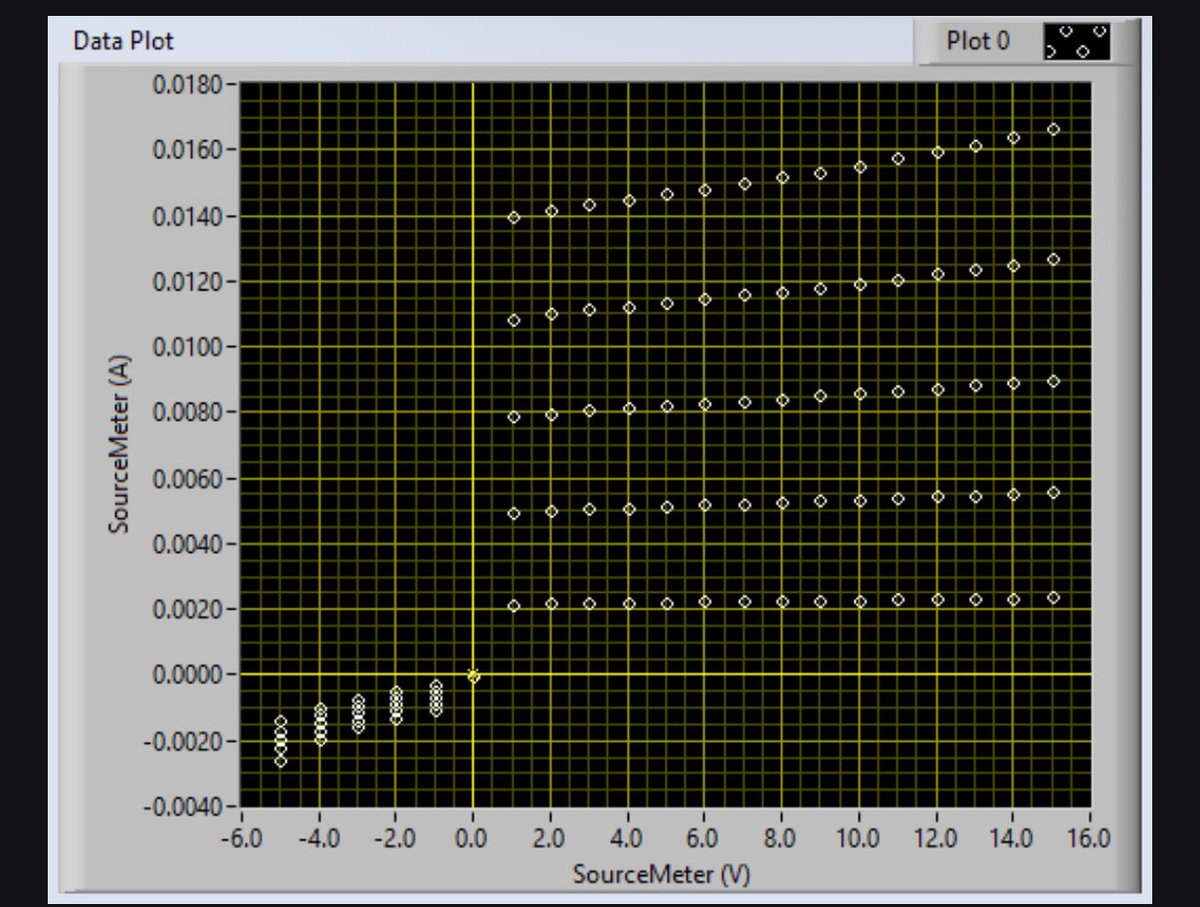Click x-axis tick label -4.0
This screenshot has height=907, width=1200.
click(x=318, y=838)
